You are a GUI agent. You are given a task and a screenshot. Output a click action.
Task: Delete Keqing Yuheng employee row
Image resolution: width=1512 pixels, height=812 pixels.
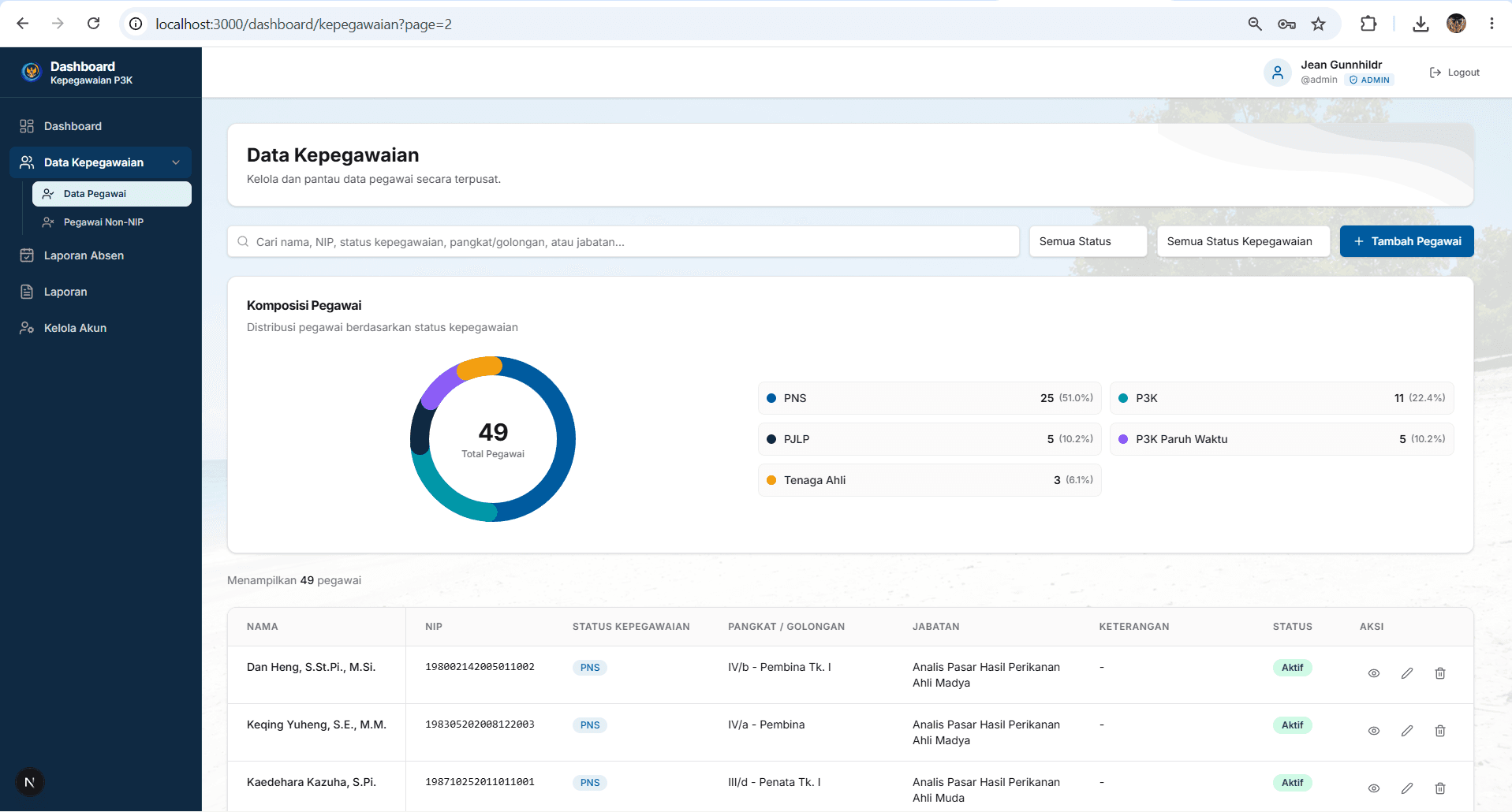coord(1439,731)
